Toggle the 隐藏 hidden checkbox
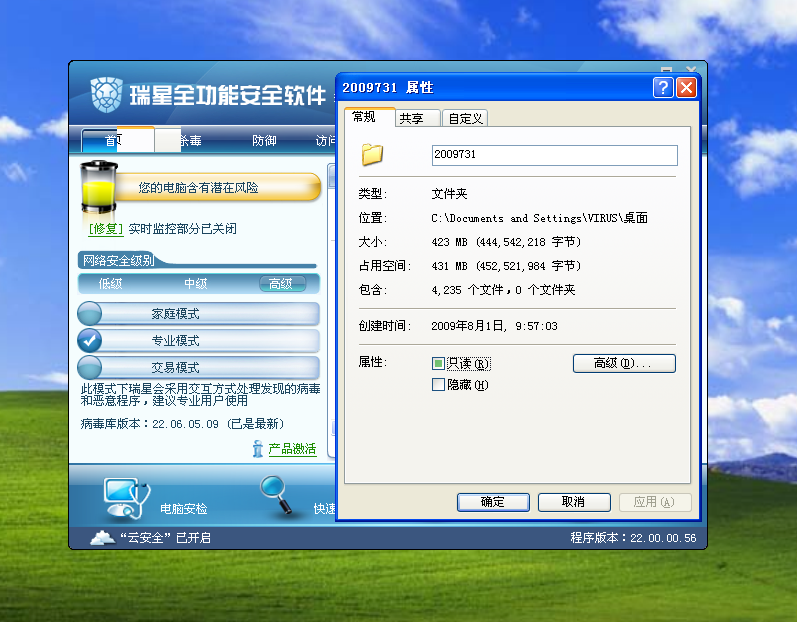This screenshot has width=797, height=622. [x=438, y=385]
